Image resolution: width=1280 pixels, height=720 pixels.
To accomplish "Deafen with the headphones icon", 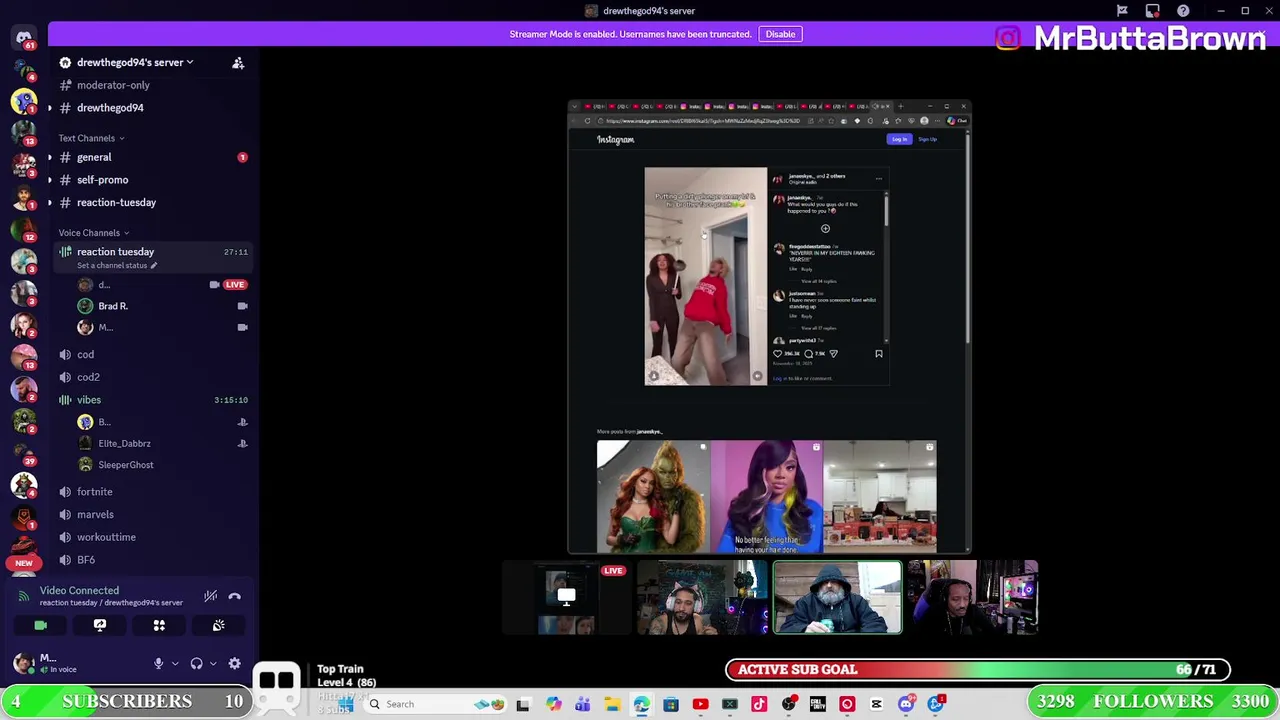I will point(196,663).
